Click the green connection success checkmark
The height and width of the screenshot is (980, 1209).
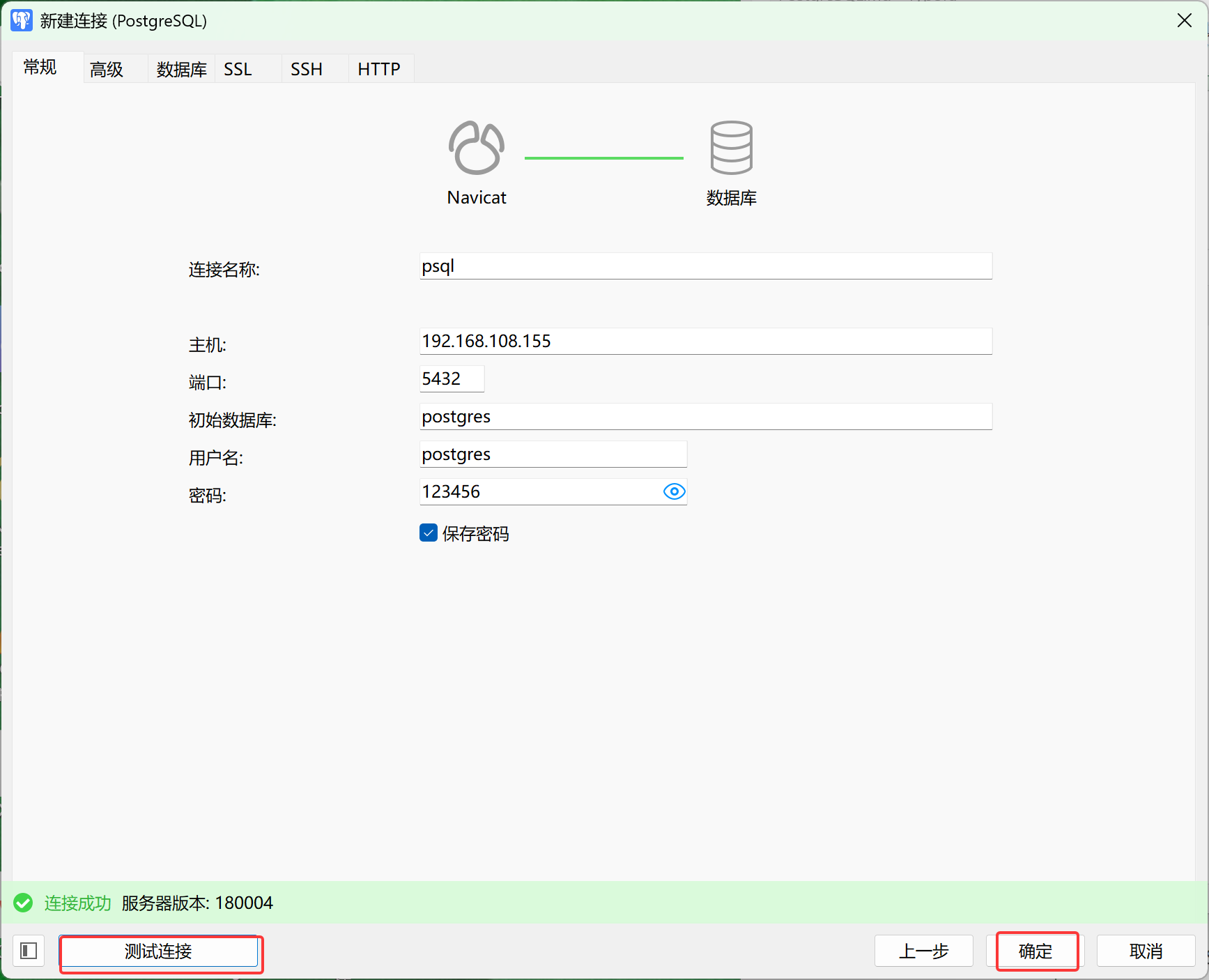(x=23, y=903)
